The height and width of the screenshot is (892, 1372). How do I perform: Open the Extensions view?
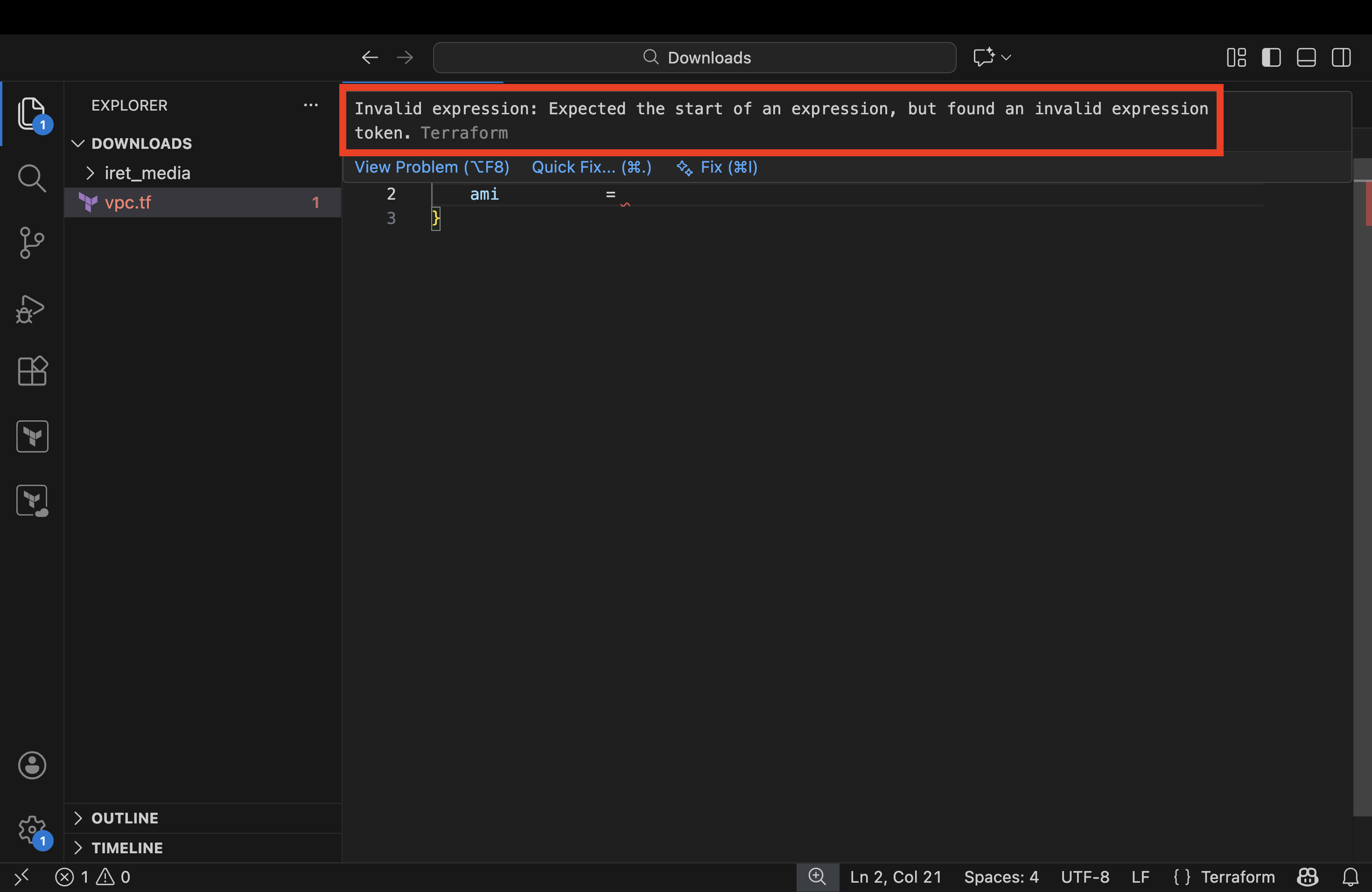pyautogui.click(x=32, y=370)
